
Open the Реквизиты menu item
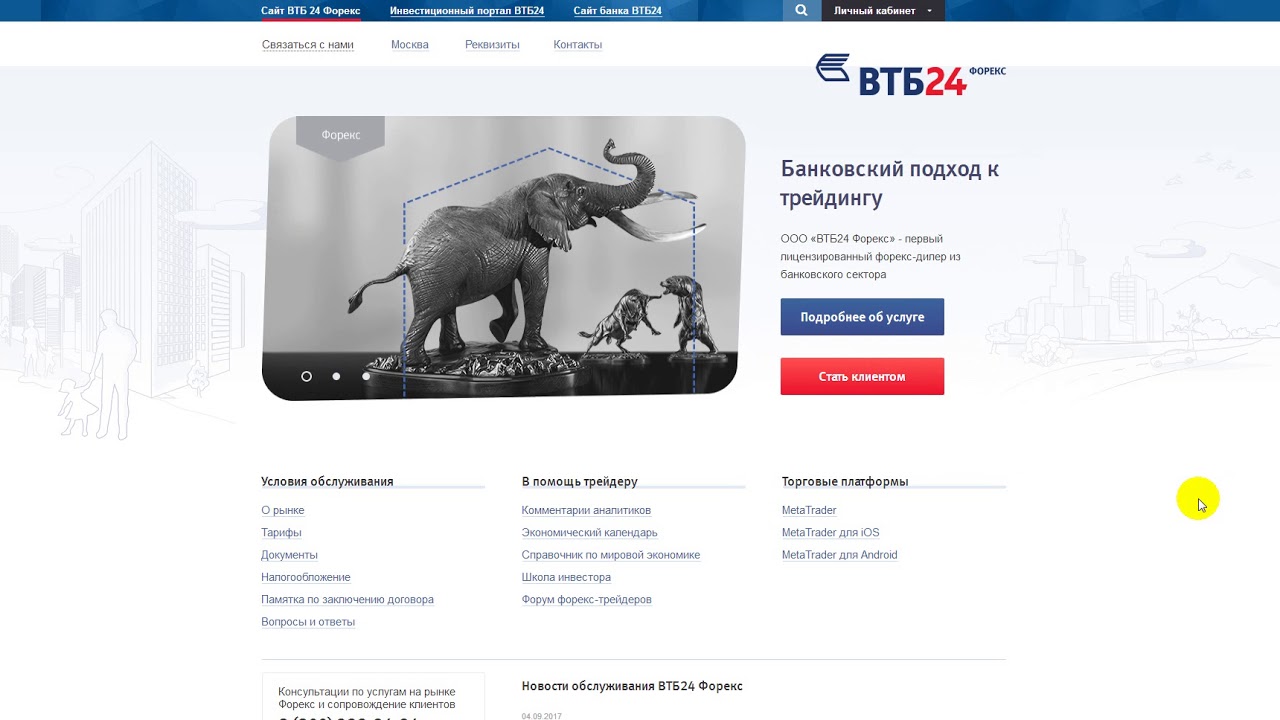click(x=492, y=45)
